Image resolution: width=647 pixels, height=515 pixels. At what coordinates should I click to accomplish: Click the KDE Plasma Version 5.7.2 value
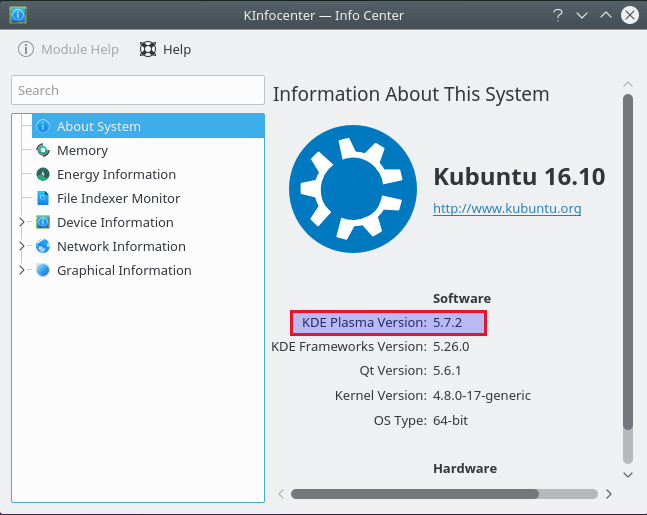(447, 323)
